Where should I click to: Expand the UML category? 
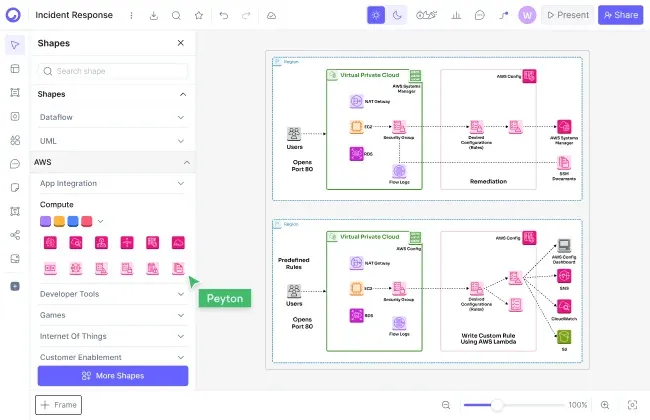113,141
